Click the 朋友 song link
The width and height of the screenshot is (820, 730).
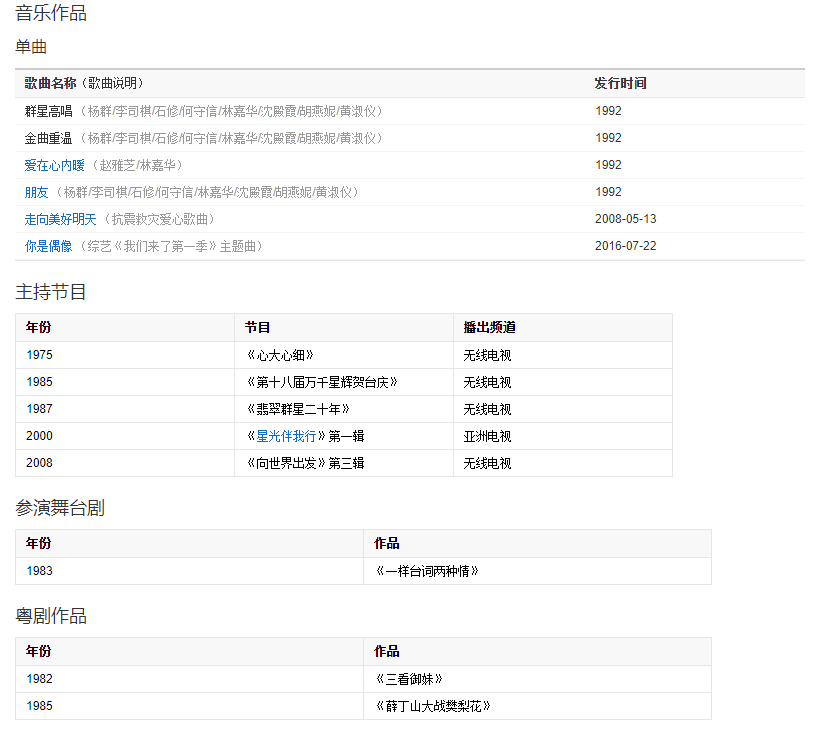[x=36, y=192]
